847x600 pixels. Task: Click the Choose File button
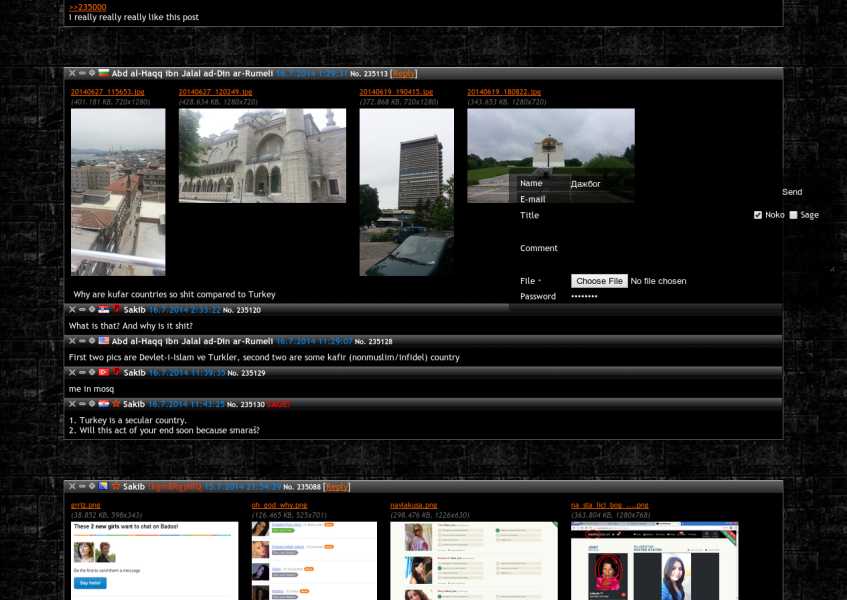pos(599,281)
